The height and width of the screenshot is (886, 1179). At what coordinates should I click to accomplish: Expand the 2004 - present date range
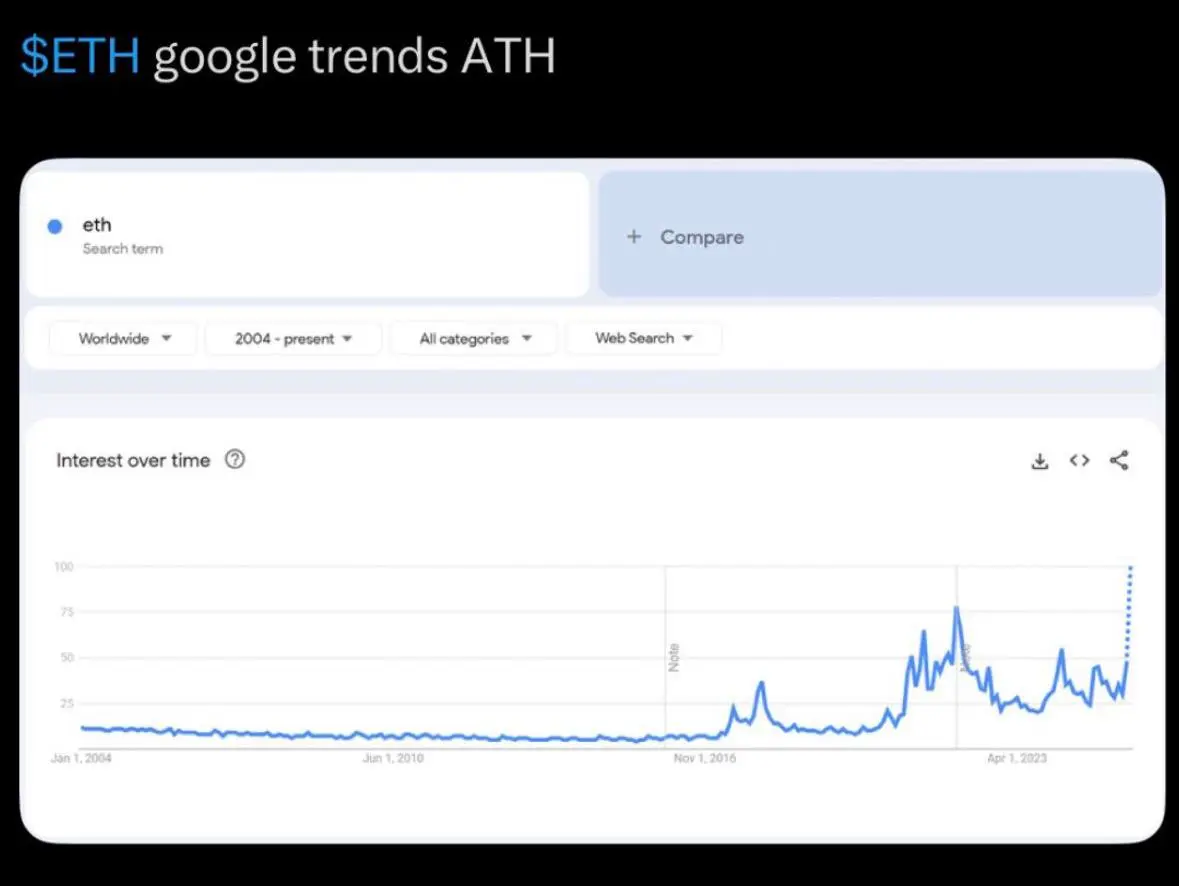293,338
